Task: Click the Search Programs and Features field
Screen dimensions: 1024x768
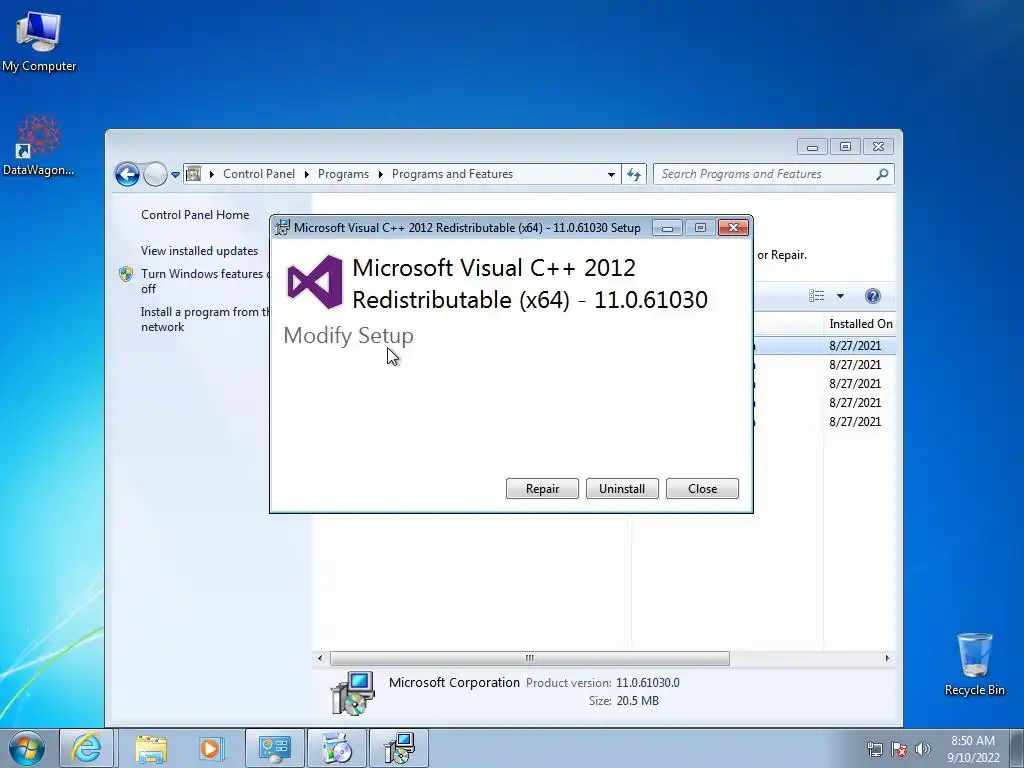Action: (773, 174)
